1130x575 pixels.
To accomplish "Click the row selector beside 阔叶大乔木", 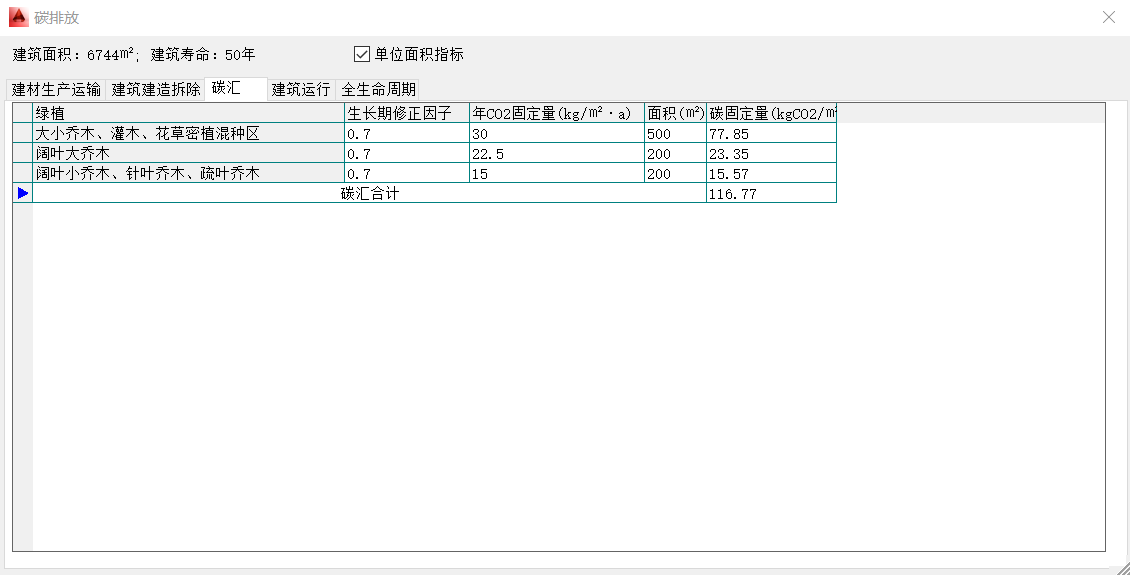I will (x=23, y=153).
